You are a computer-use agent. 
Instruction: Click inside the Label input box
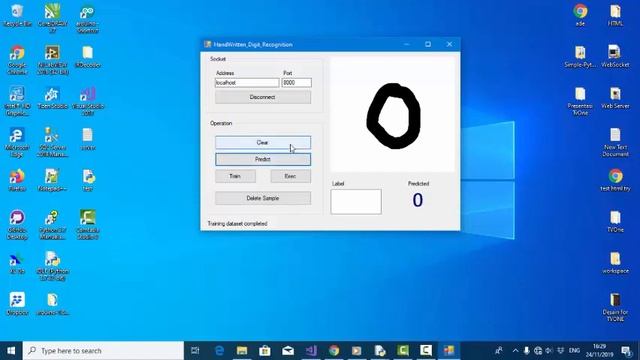356,201
